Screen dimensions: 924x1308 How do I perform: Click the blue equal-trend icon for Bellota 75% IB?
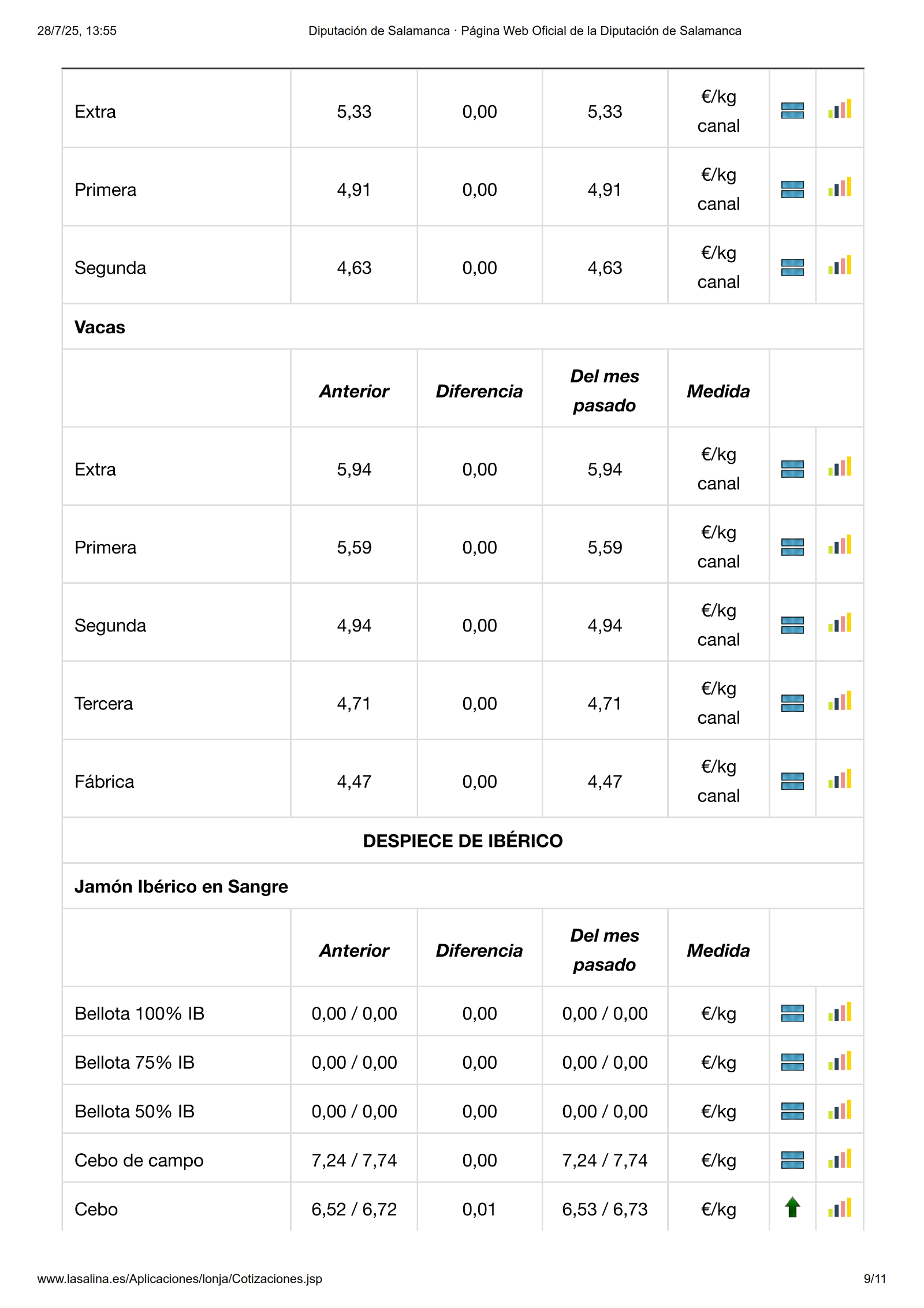[792, 1062]
